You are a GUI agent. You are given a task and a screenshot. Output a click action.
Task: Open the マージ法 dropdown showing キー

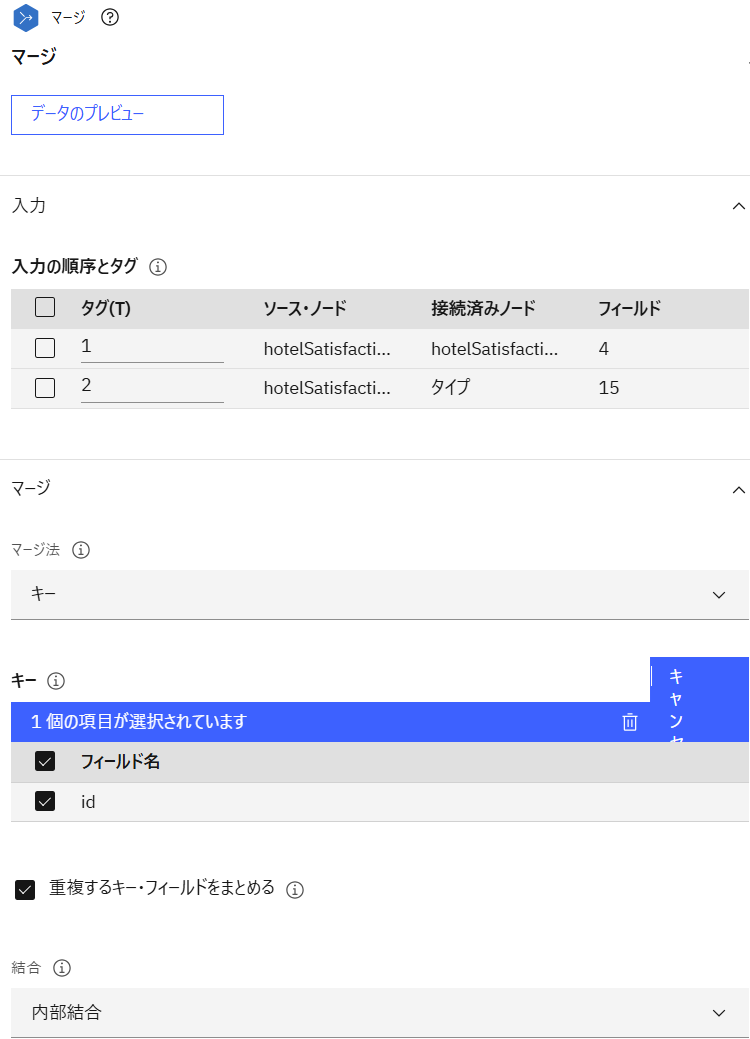click(380, 594)
